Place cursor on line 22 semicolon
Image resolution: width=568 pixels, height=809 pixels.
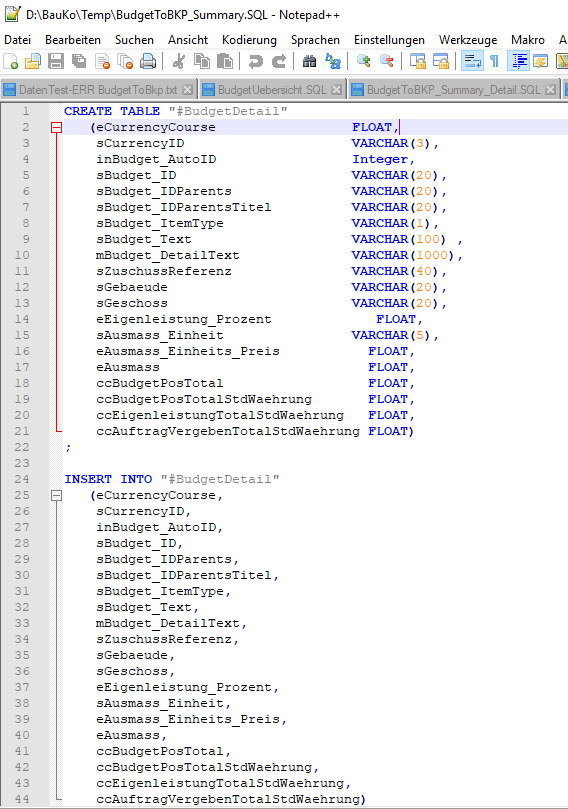click(x=68, y=447)
